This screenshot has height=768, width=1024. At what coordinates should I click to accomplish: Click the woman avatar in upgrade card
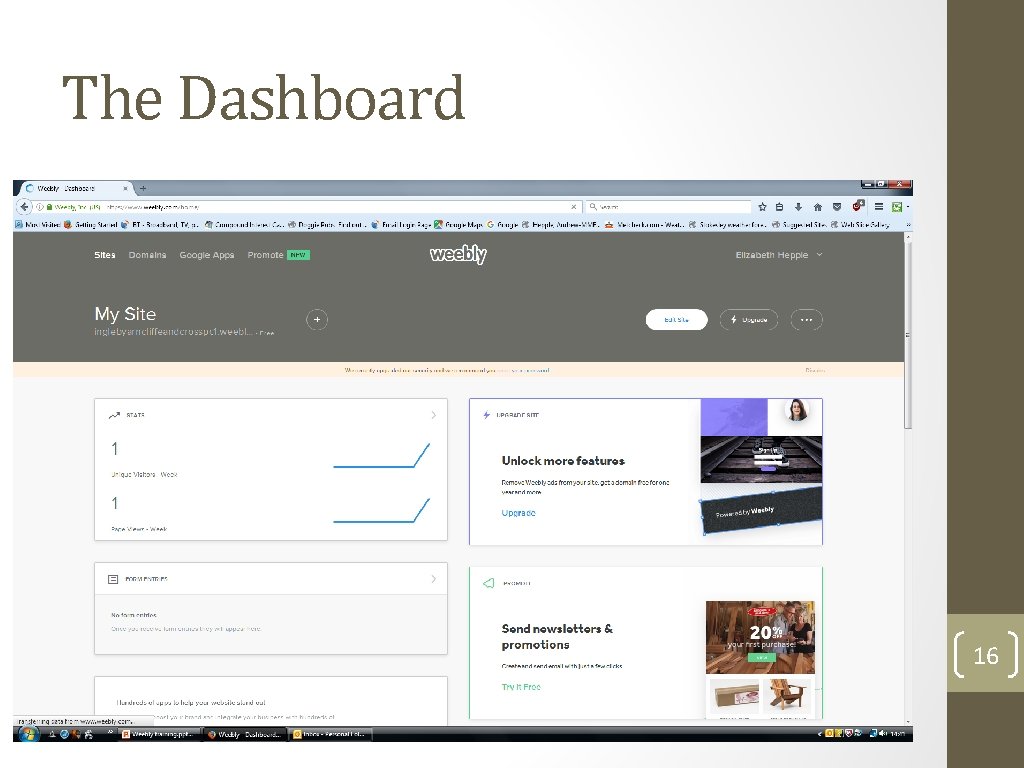tap(797, 410)
